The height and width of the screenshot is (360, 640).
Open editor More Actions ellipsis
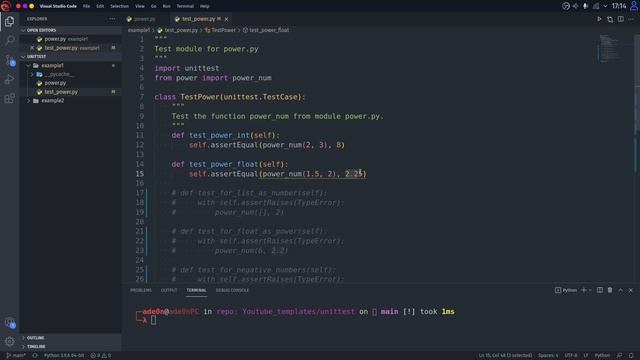click(631, 19)
